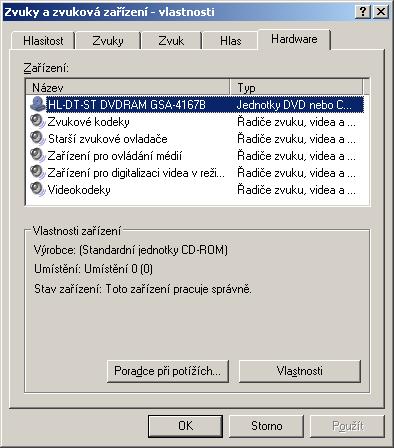Sort devices by the Název column header

(x=128, y=87)
